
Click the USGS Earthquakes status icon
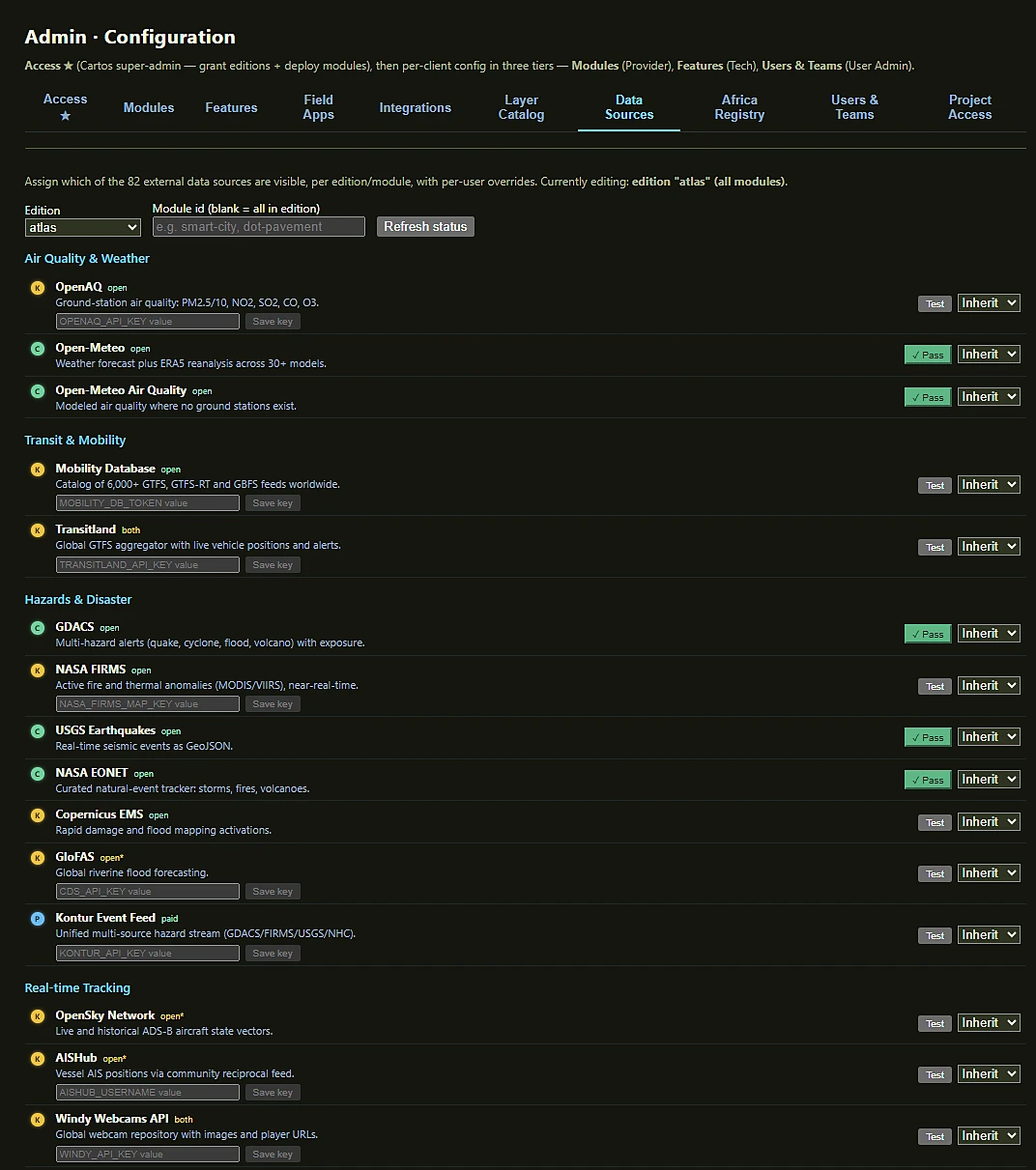(x=38, y=731)
